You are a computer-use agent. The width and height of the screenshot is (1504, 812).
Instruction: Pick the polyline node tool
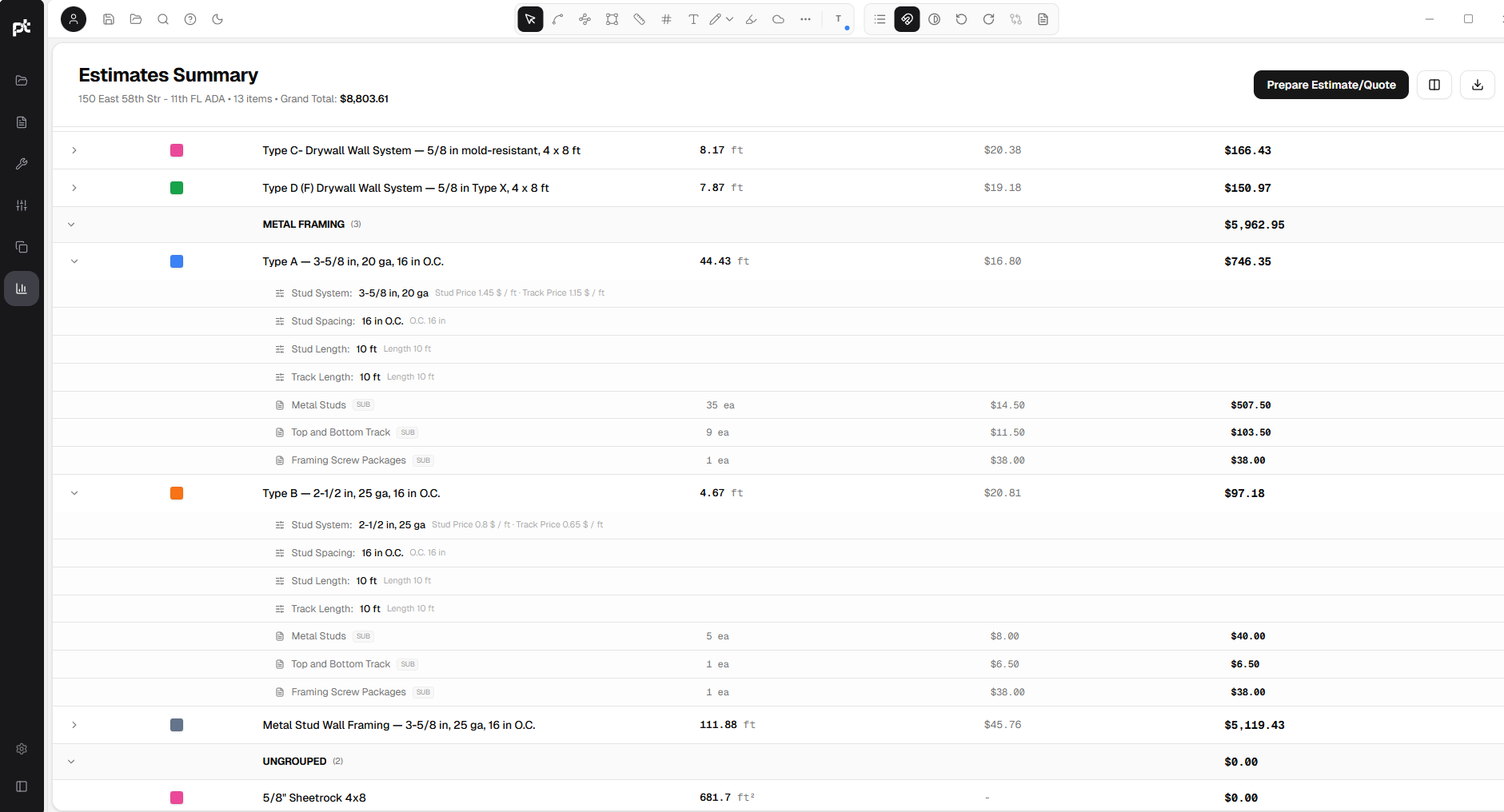585,19
